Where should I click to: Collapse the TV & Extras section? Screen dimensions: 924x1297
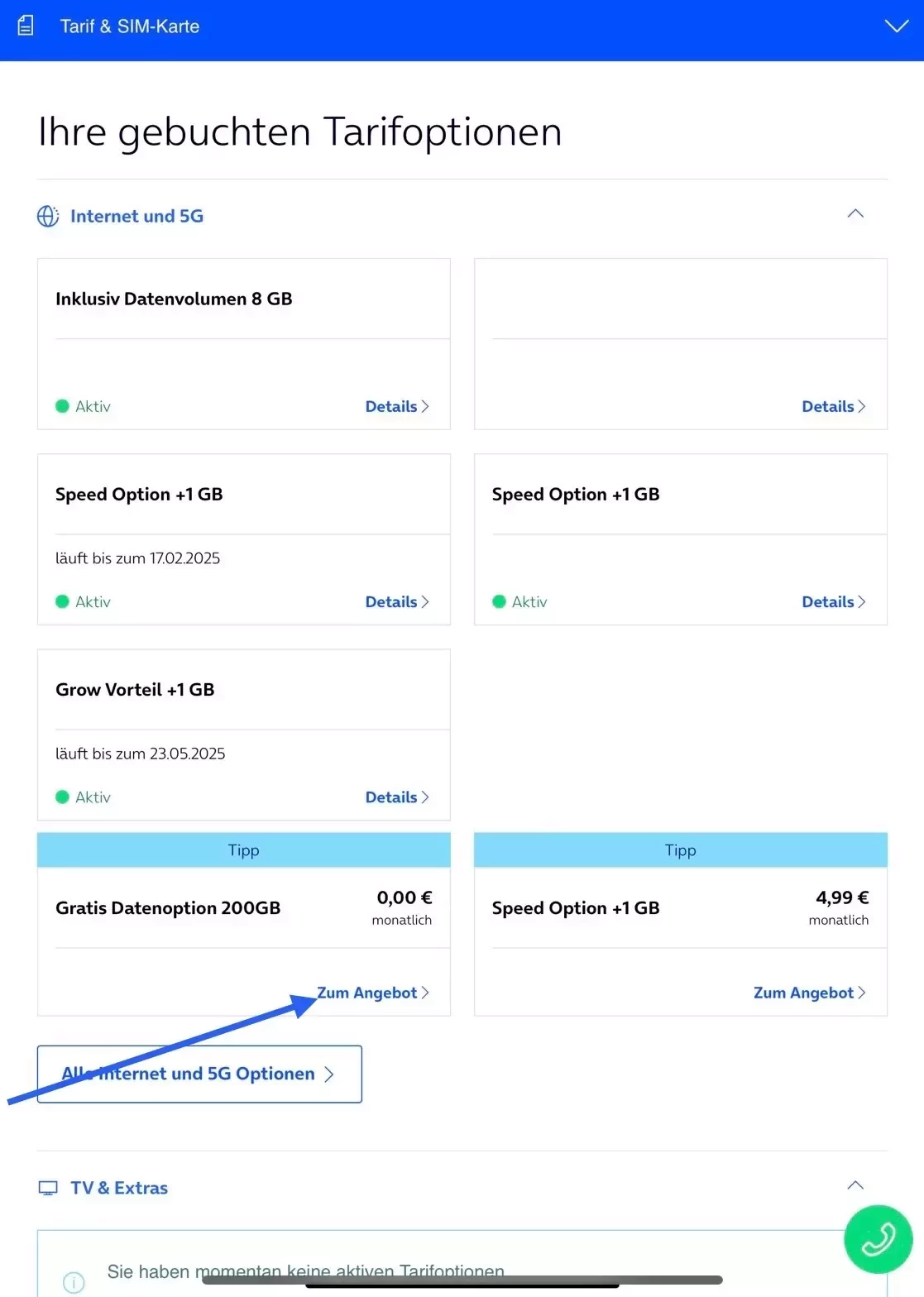855,1185
